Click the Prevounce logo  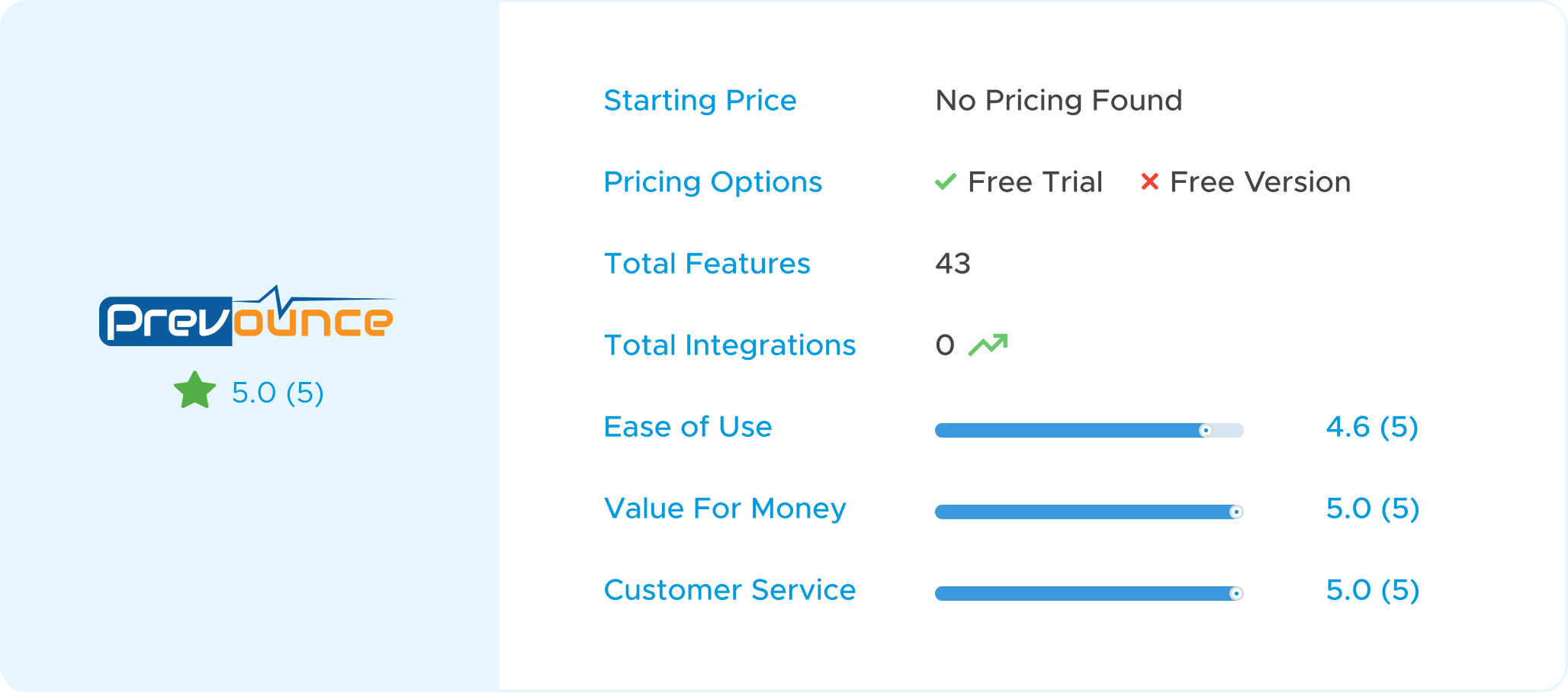(x=248, y=316)
